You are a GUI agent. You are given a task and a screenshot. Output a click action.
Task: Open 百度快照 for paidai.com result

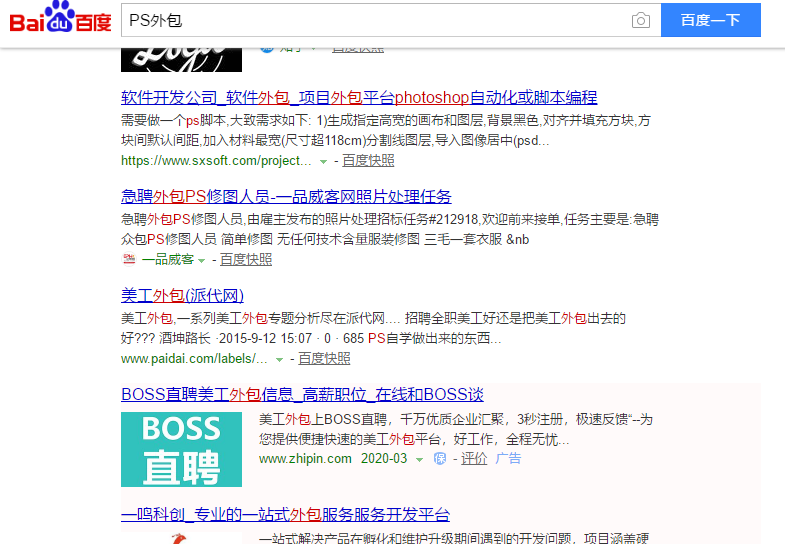coord(324,358)
